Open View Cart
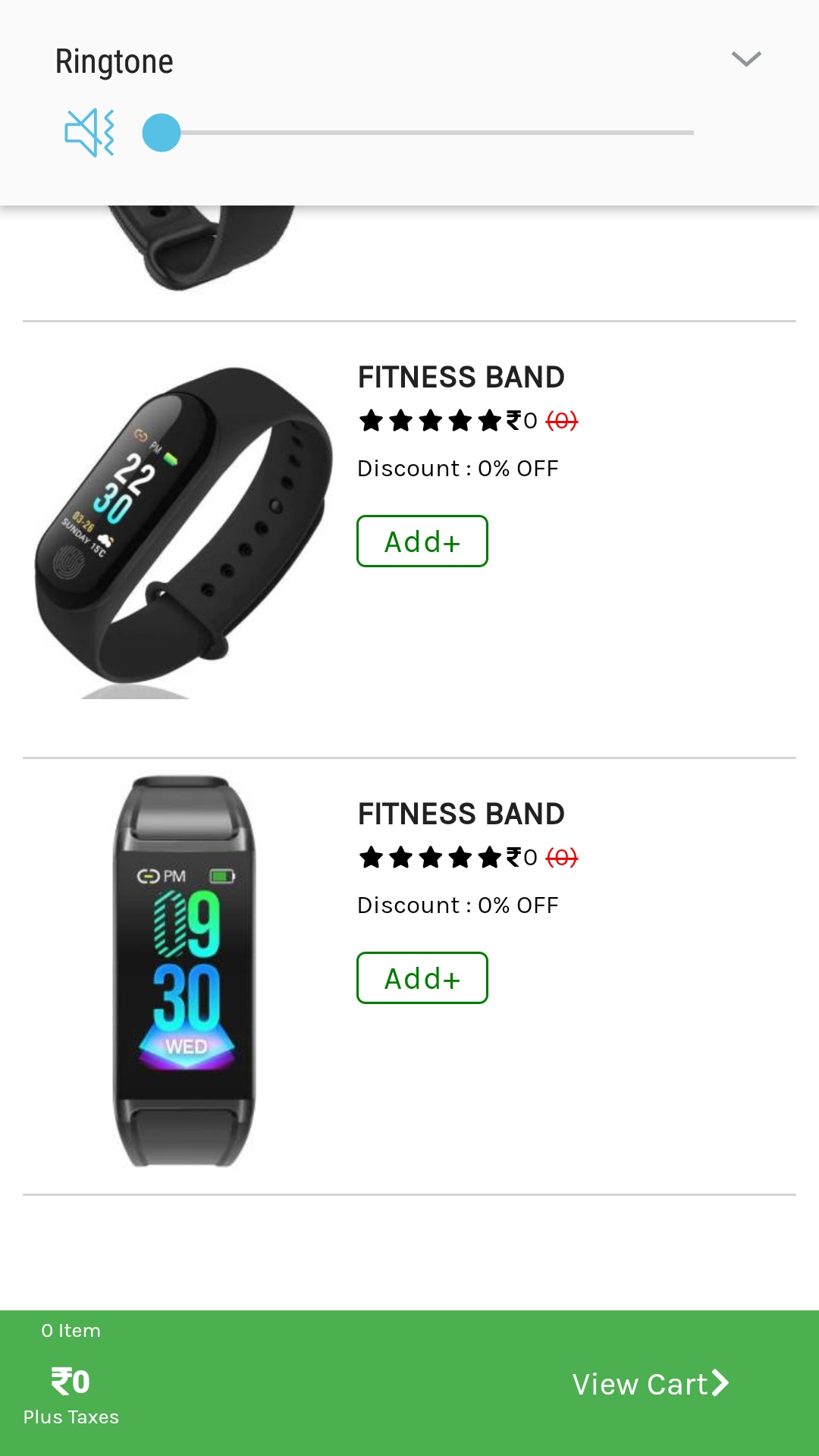Viewport: 819px width, 1456px height. (x=651, y=1384)
